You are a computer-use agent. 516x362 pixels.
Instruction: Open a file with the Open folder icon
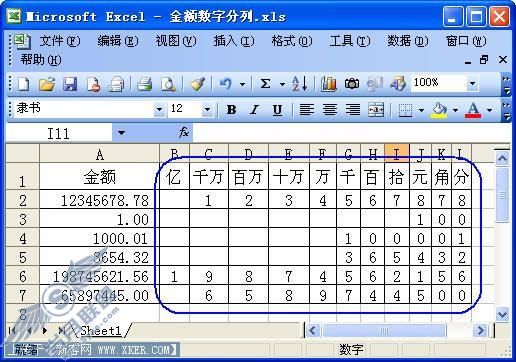pos(47,84)
